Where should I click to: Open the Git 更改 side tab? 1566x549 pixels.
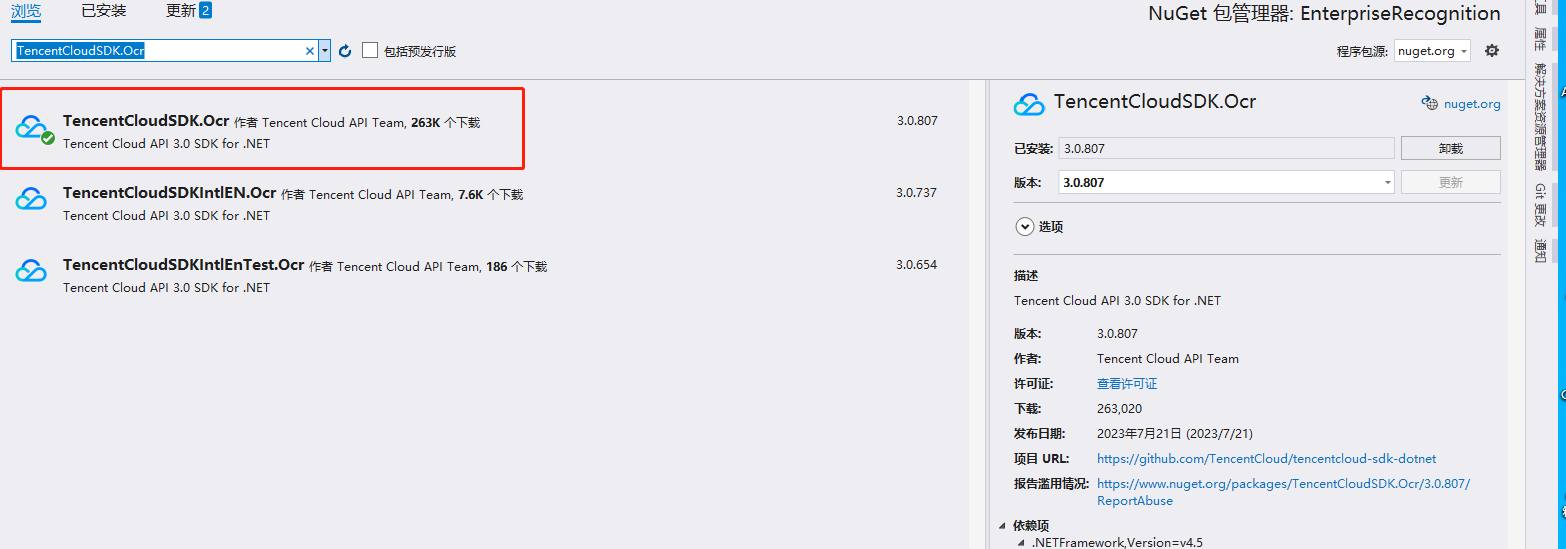(x=1540, y=205)
